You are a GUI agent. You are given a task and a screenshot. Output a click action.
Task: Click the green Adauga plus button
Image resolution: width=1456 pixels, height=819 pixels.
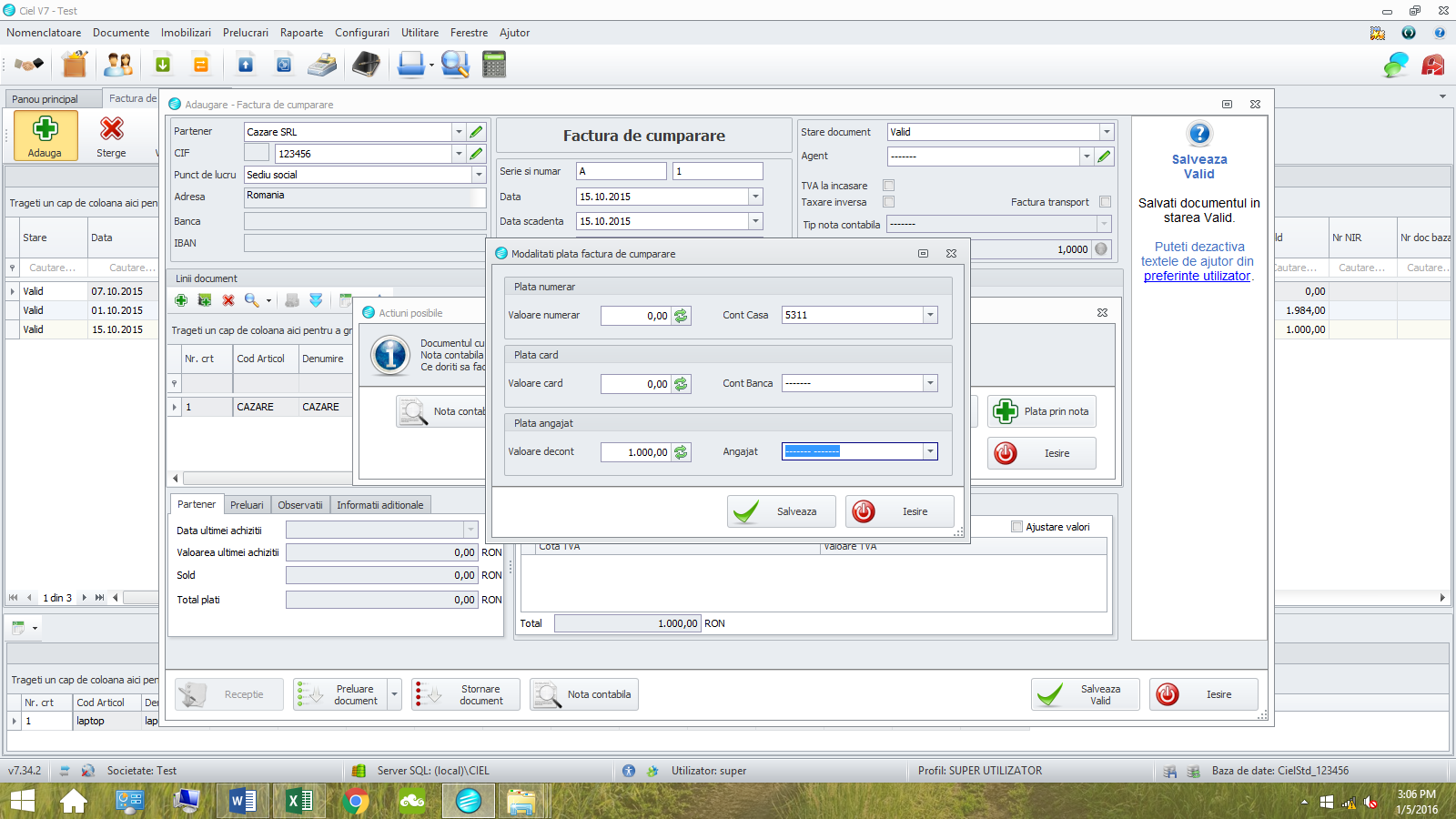(45, 136)
